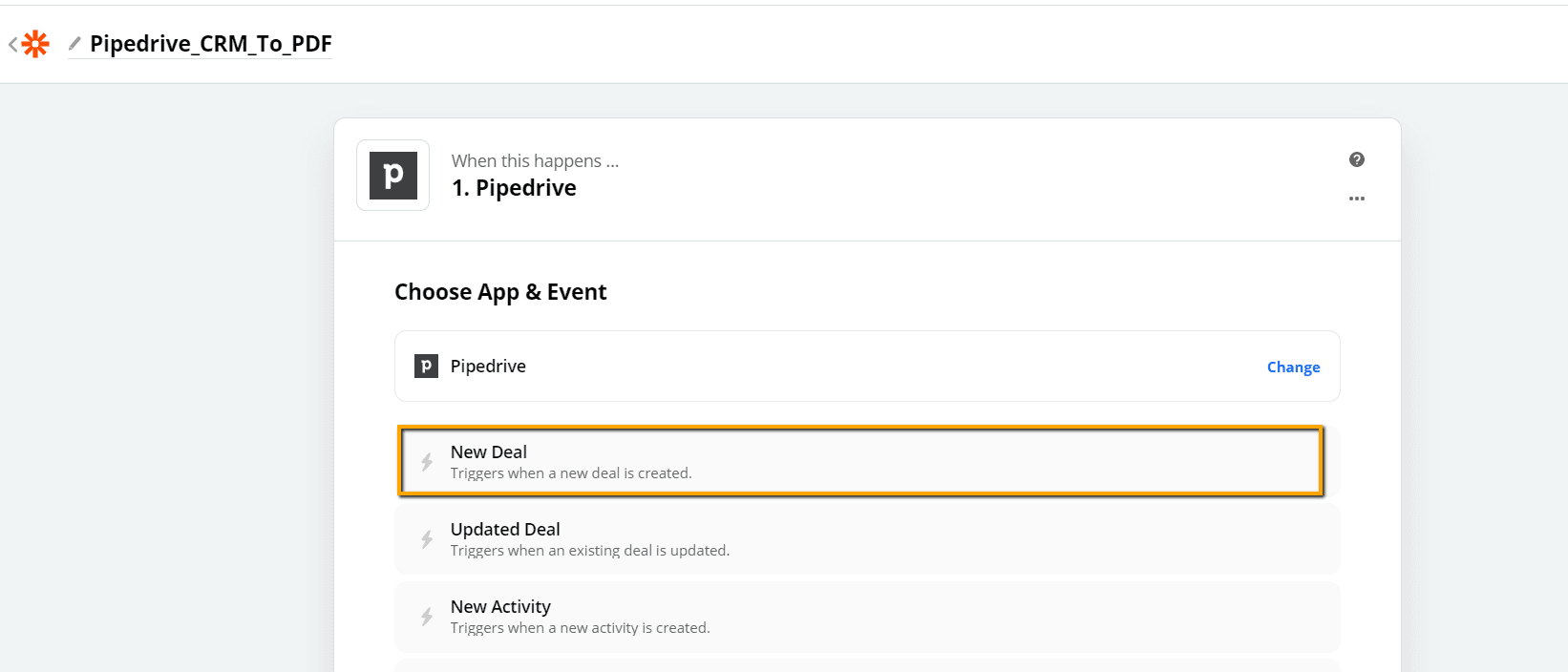Open the three-dot step options menu
Image resolution: width=1568 pixels, height=672 pixels.
(1356, 199)
